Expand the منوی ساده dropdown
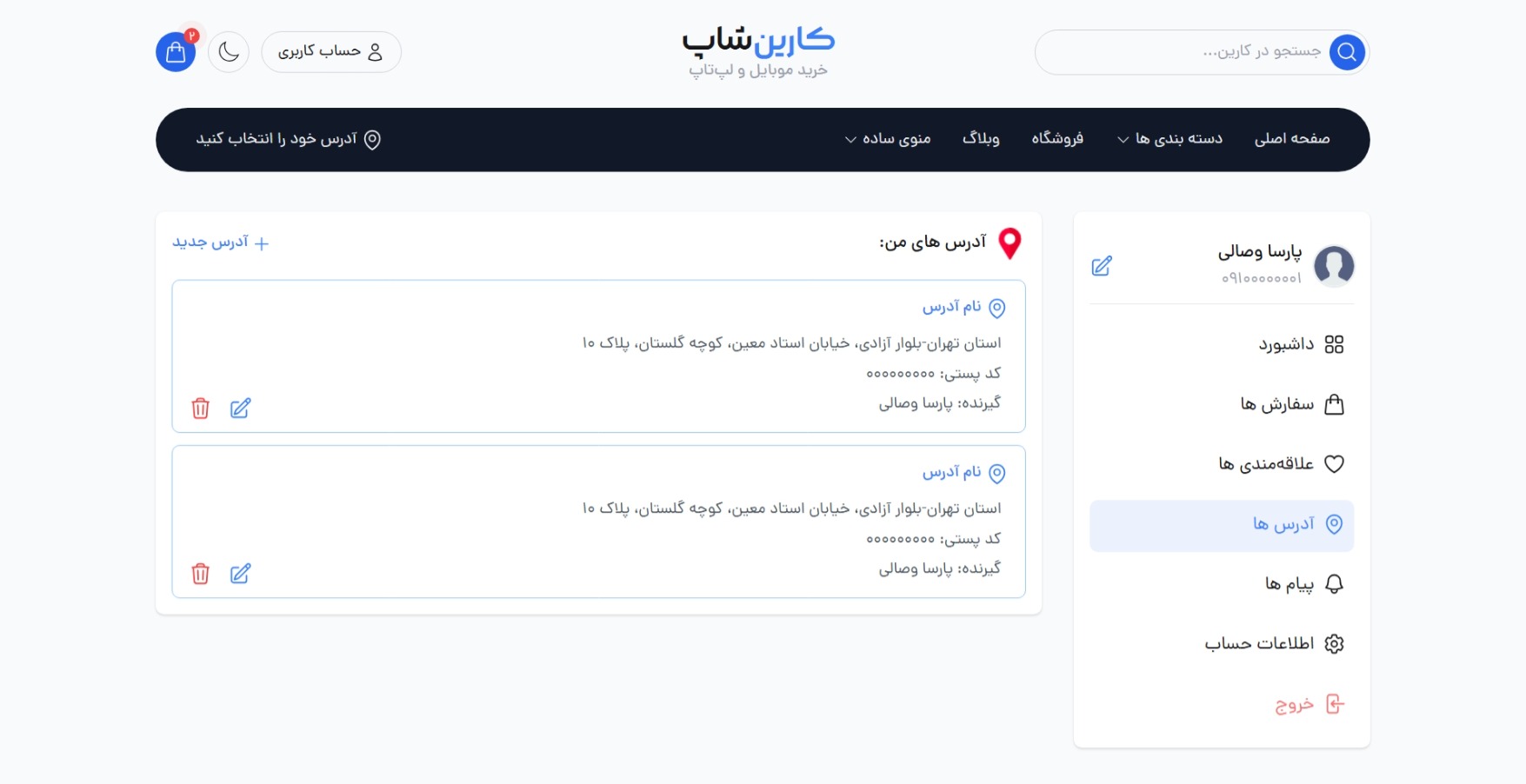The height and width of the screenshot is (784, 1526). pyautogui.click(x=888, y=139)
